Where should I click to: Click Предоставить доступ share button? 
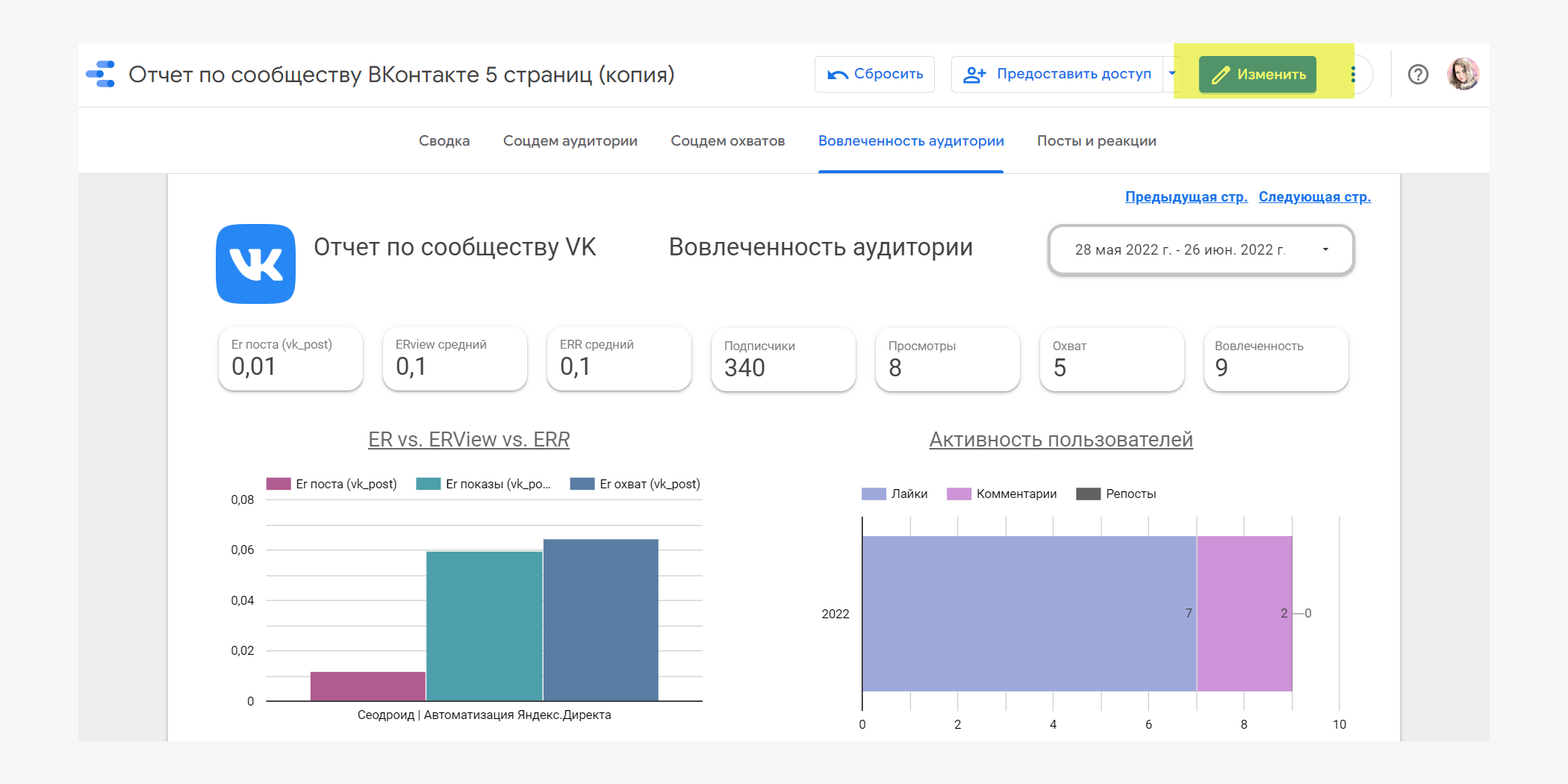coord(1058,75)
